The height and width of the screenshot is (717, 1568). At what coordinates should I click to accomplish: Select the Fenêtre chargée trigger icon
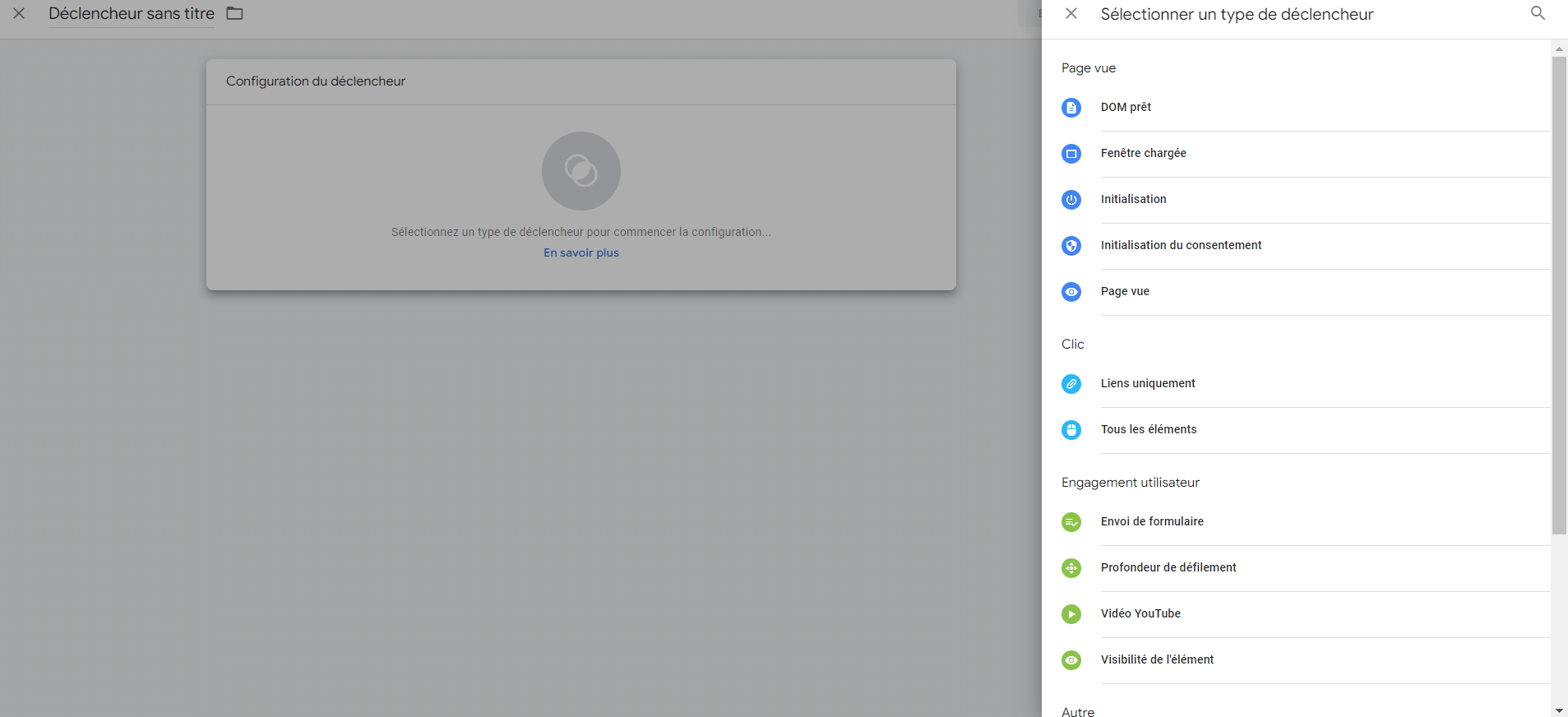pos(1071,154)
